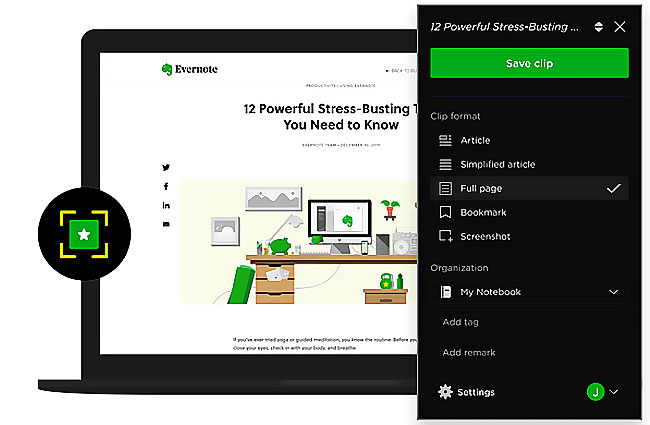Click the Add remark field
Viewport: 650px width, 425px height.
click(529, 352)
